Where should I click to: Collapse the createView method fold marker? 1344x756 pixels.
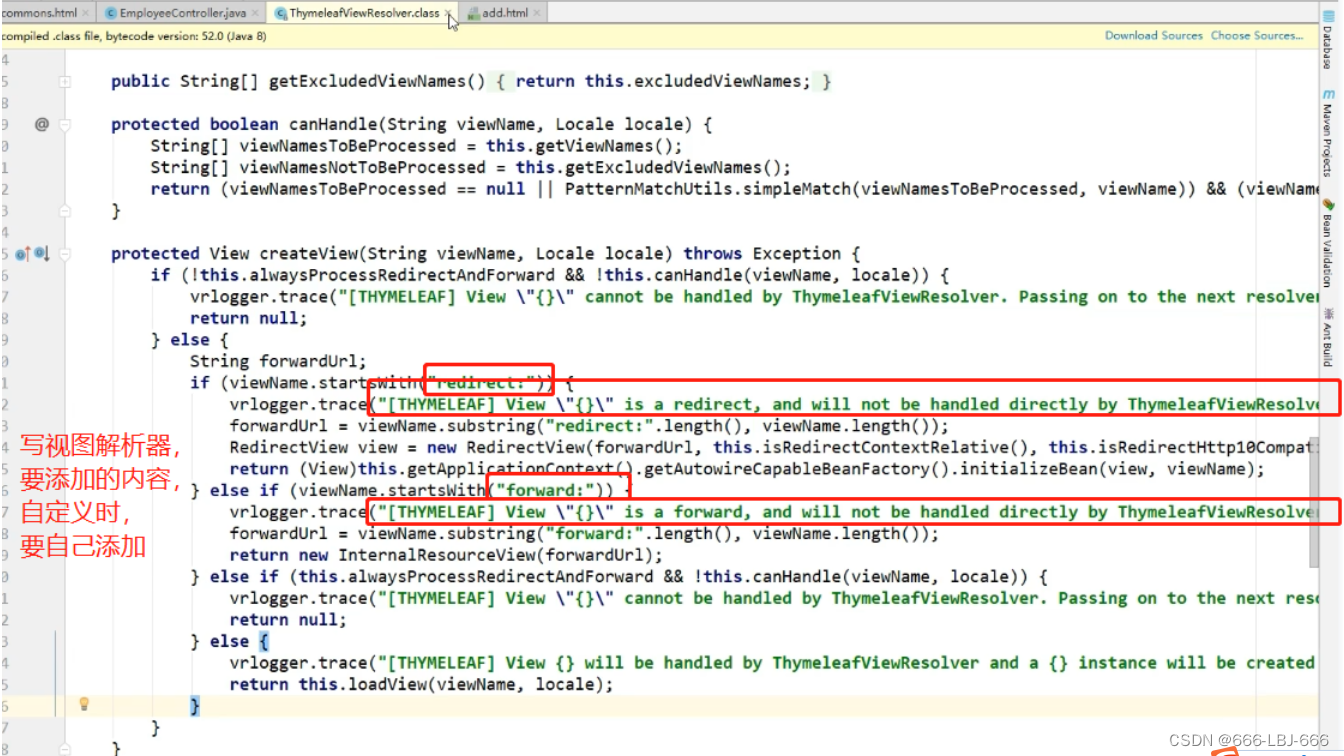(x=65, y=254)
